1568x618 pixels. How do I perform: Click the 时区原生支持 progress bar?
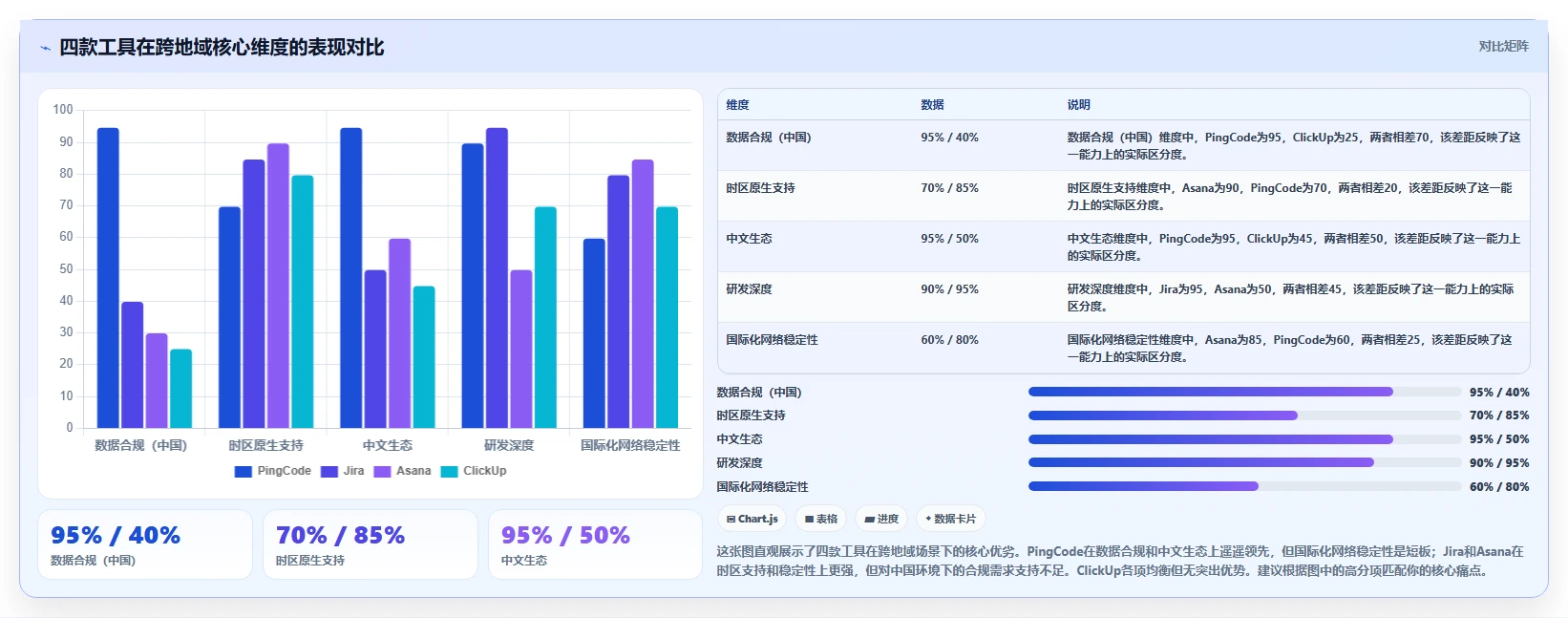click(1244, 416)
